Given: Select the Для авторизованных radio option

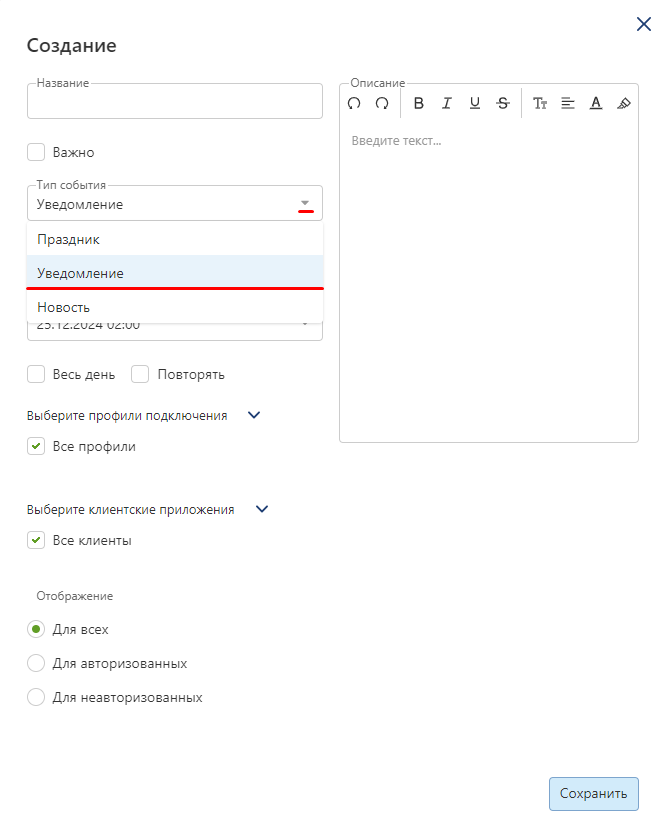Looking at the screenshot, I should click(36, 664).
